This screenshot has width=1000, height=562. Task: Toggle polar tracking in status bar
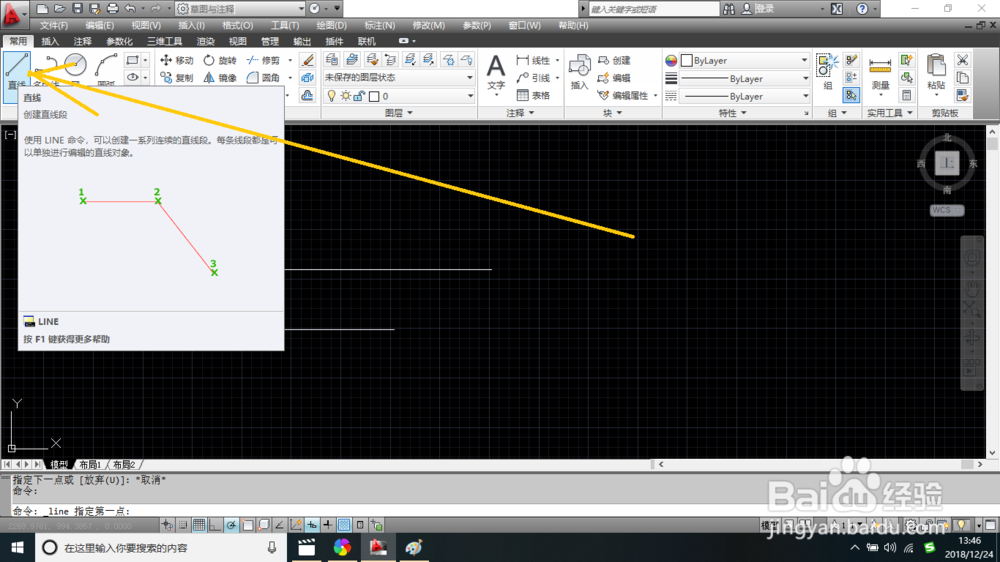[x=231, y=525]
